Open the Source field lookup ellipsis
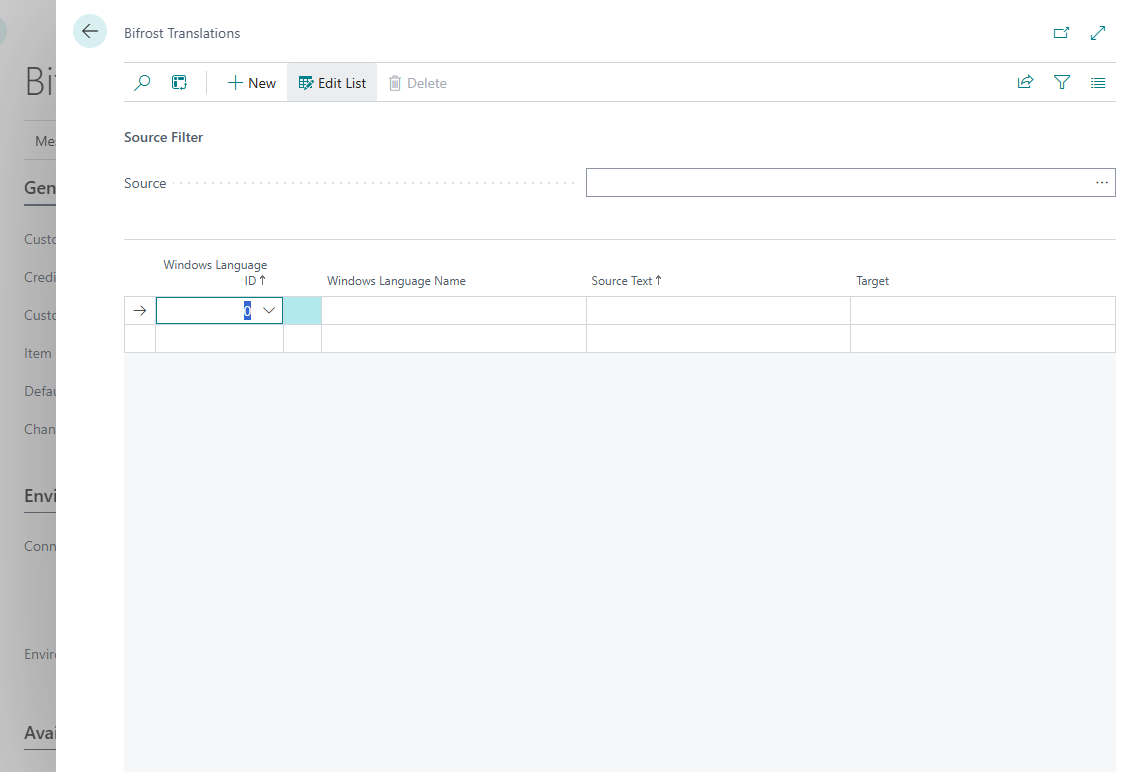 (x=1102, y=182)
